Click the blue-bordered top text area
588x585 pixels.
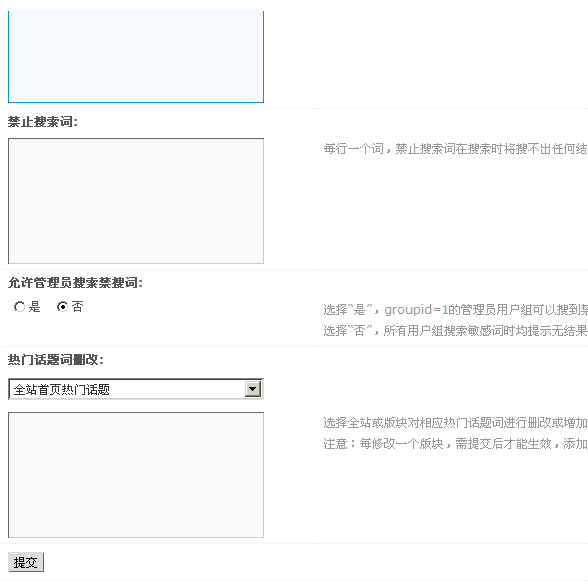tap(136, 56)
